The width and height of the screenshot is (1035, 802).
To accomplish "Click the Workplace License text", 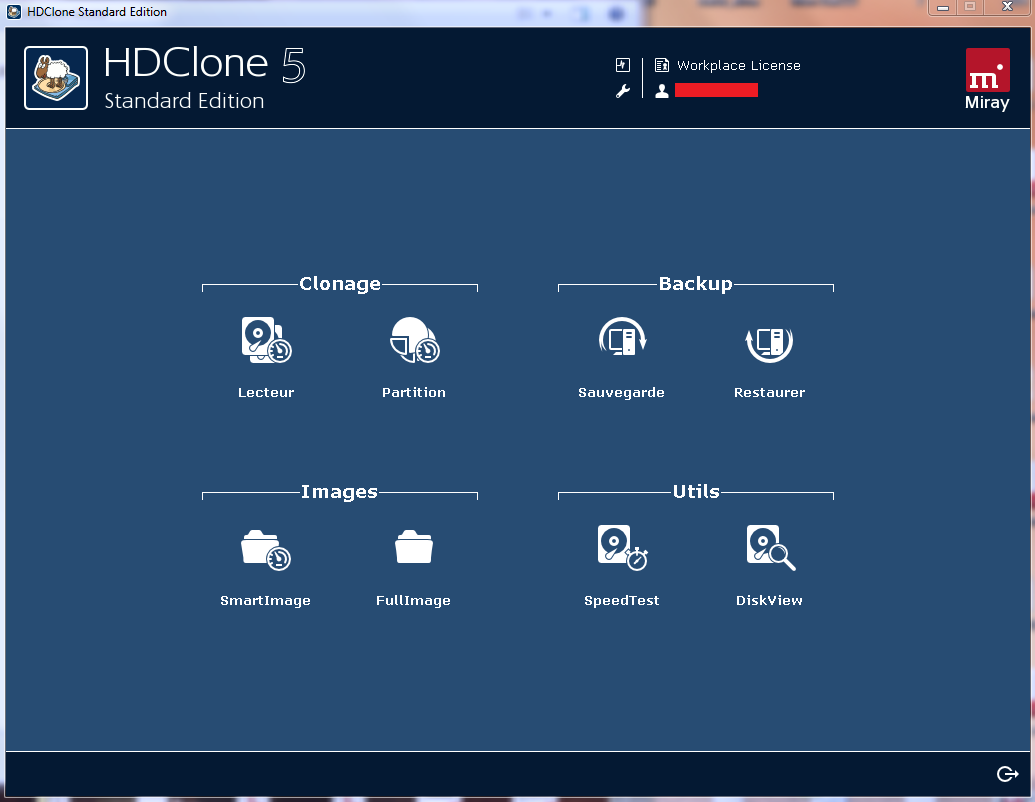I will point(739,65).
